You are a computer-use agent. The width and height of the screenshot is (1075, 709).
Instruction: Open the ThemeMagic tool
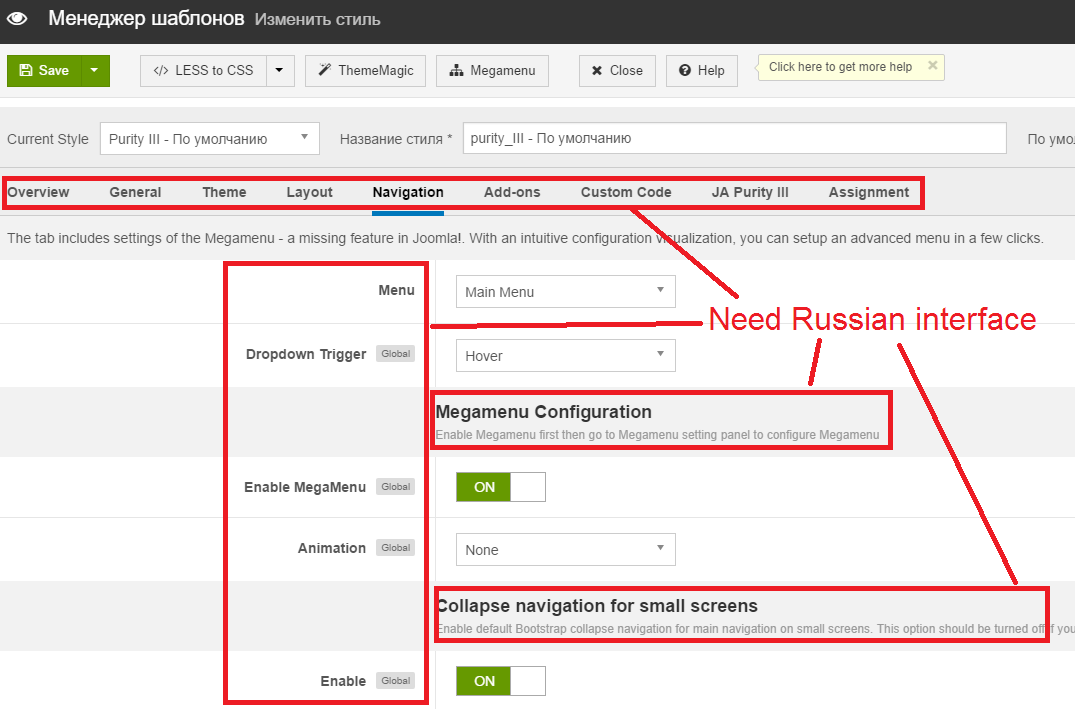(366, 71)
